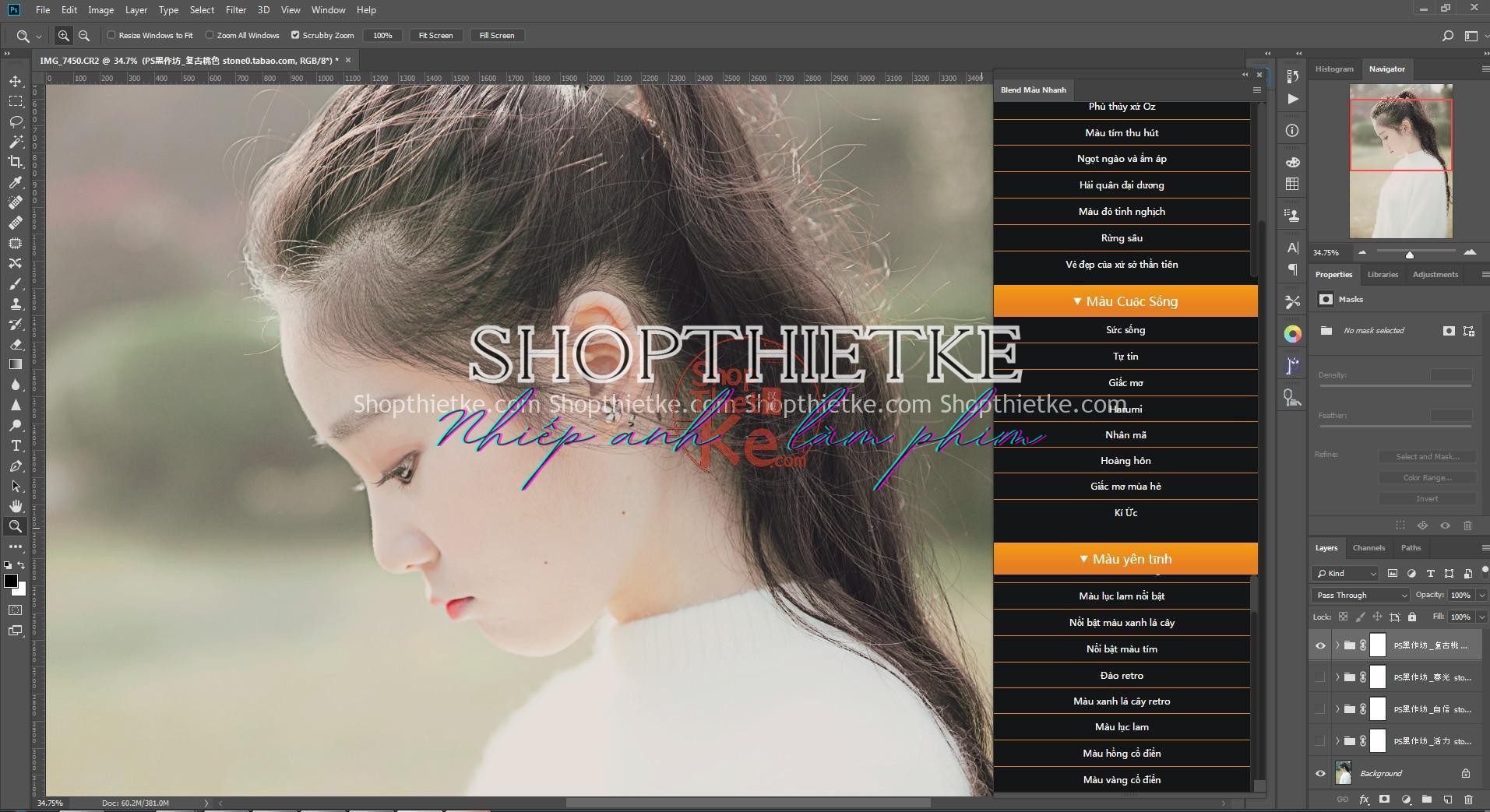Show the PS黑作坊_春光 layer group
This screenshot has height=812, width=1490.
(1319, 677)
